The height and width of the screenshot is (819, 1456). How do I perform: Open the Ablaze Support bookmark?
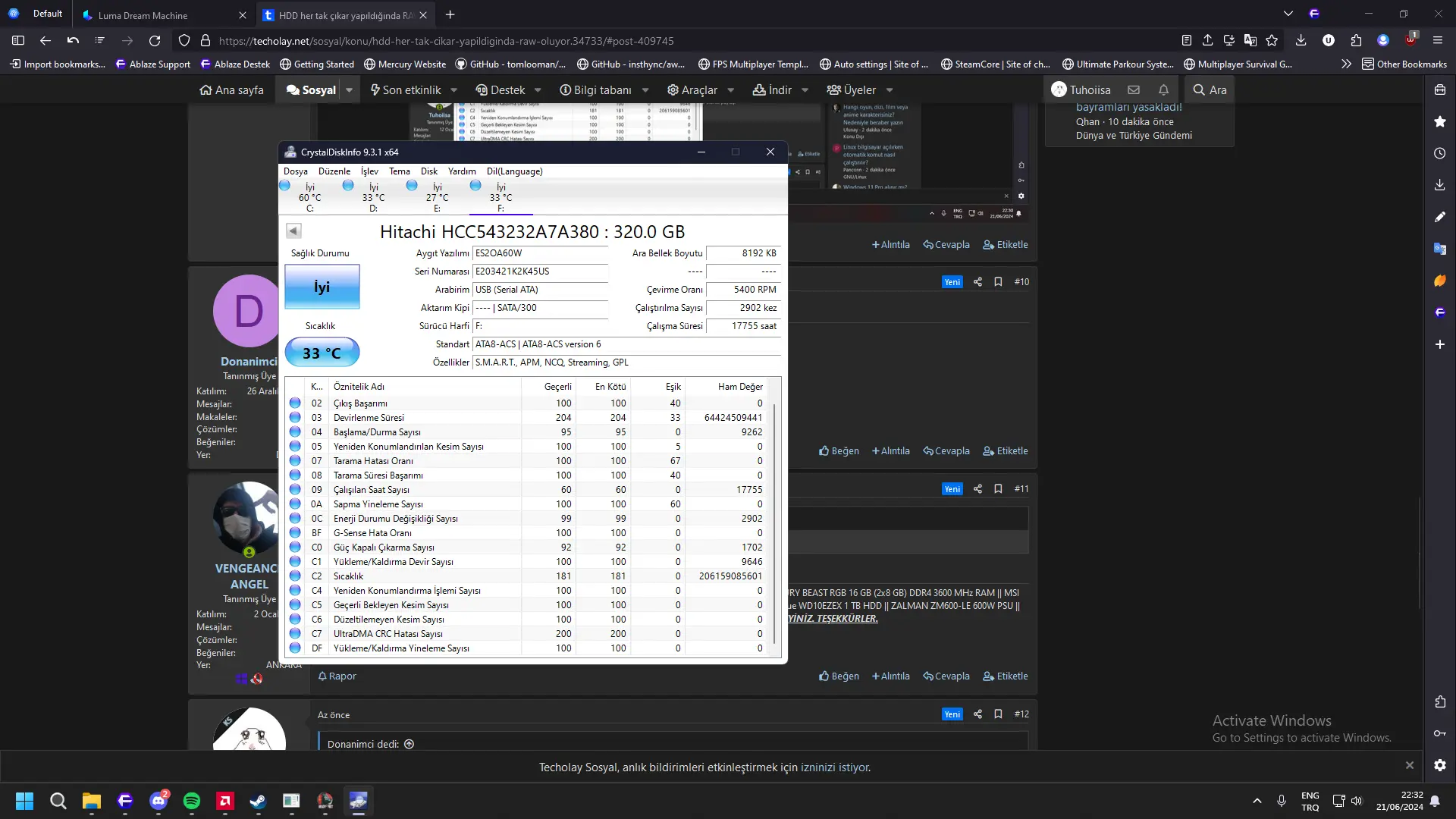click(x=152, y=64)
